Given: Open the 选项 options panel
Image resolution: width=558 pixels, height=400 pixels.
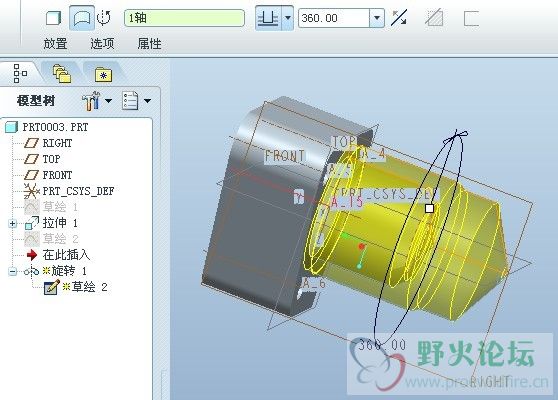Looking at the screenshot, I should [x=102, y=44].
